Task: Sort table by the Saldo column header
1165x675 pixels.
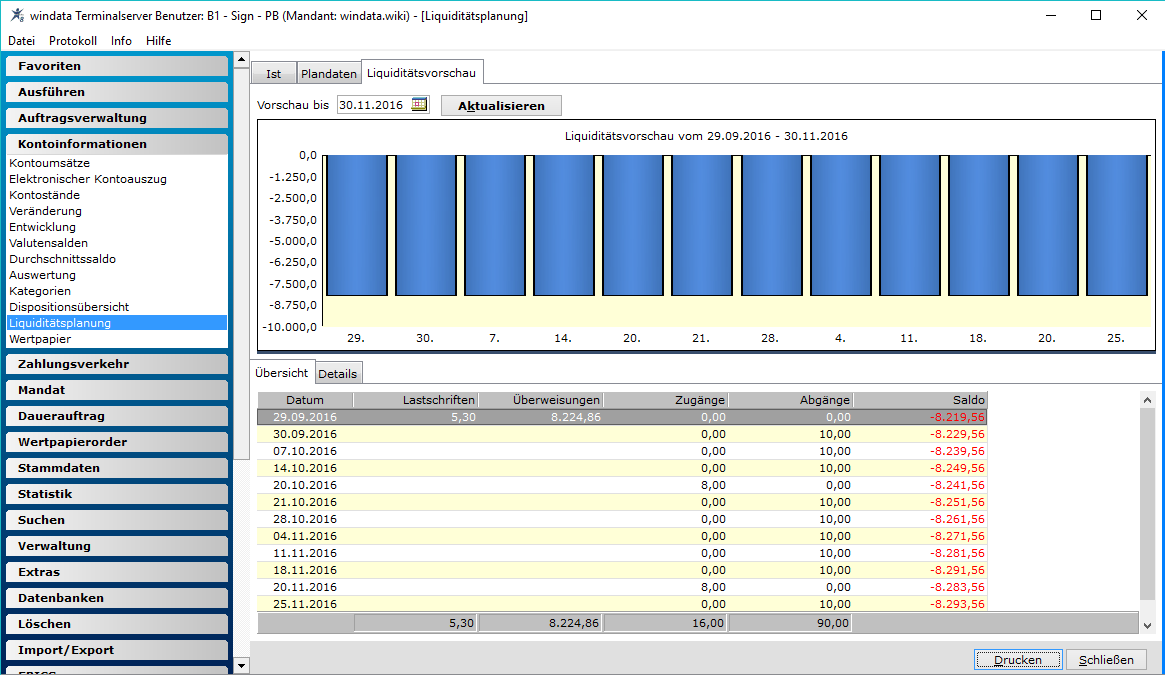Action: (920, 400)
